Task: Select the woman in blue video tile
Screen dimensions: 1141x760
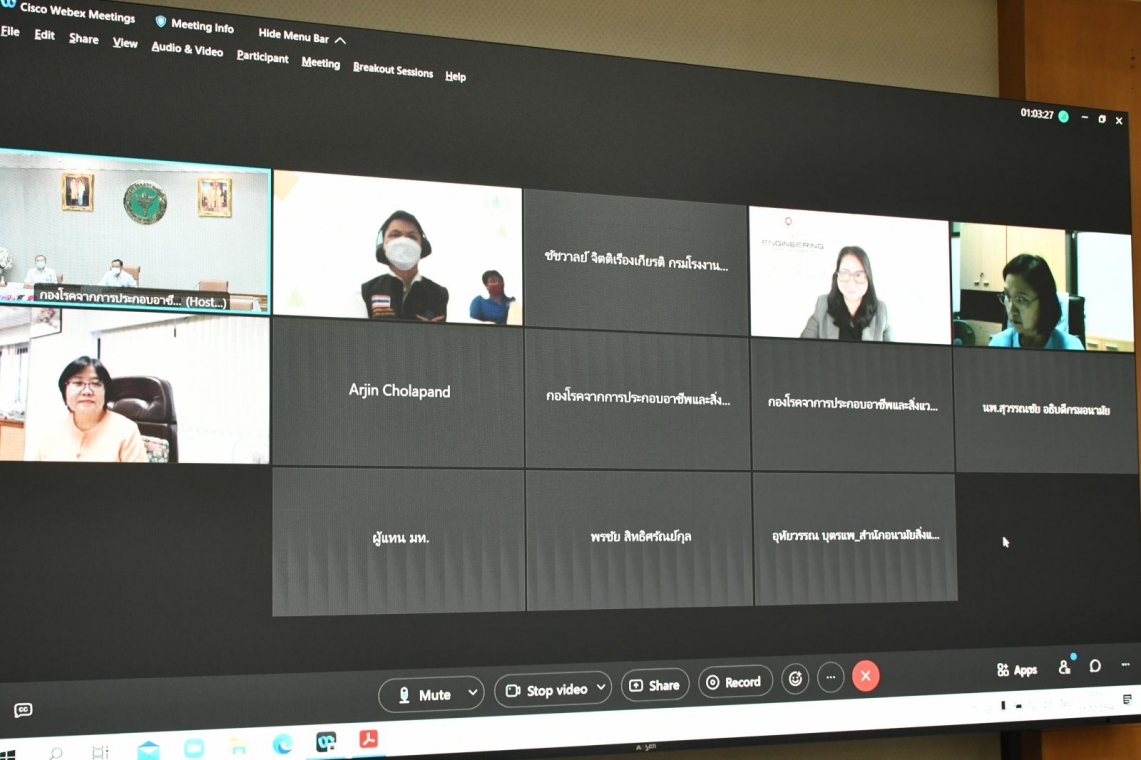Action: (x=1043, y=287)
